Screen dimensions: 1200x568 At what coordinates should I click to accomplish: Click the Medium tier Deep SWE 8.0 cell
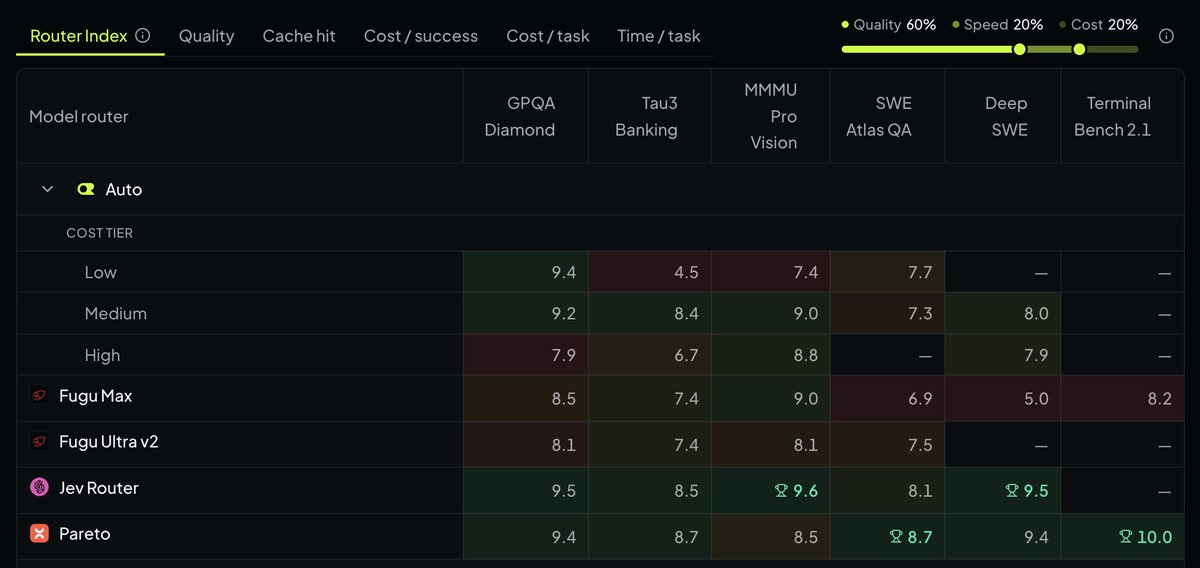(x=1003, y=314)
